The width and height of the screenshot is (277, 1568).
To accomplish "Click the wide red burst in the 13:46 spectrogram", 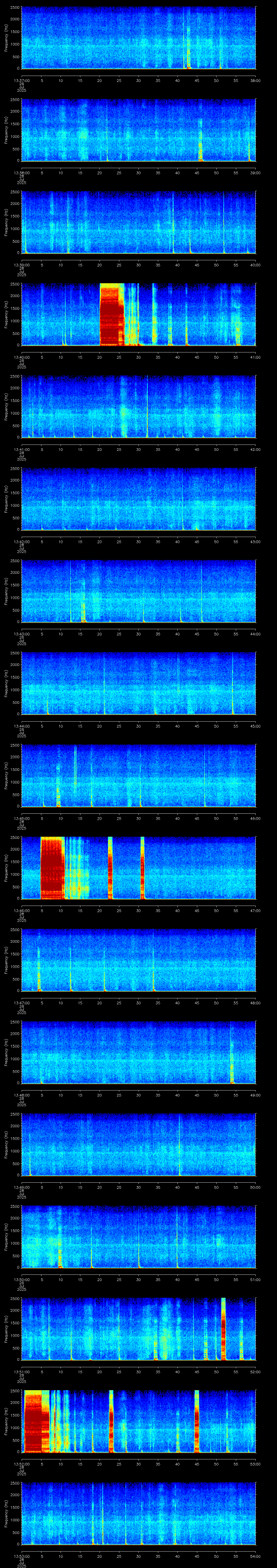I will point(52,869).
